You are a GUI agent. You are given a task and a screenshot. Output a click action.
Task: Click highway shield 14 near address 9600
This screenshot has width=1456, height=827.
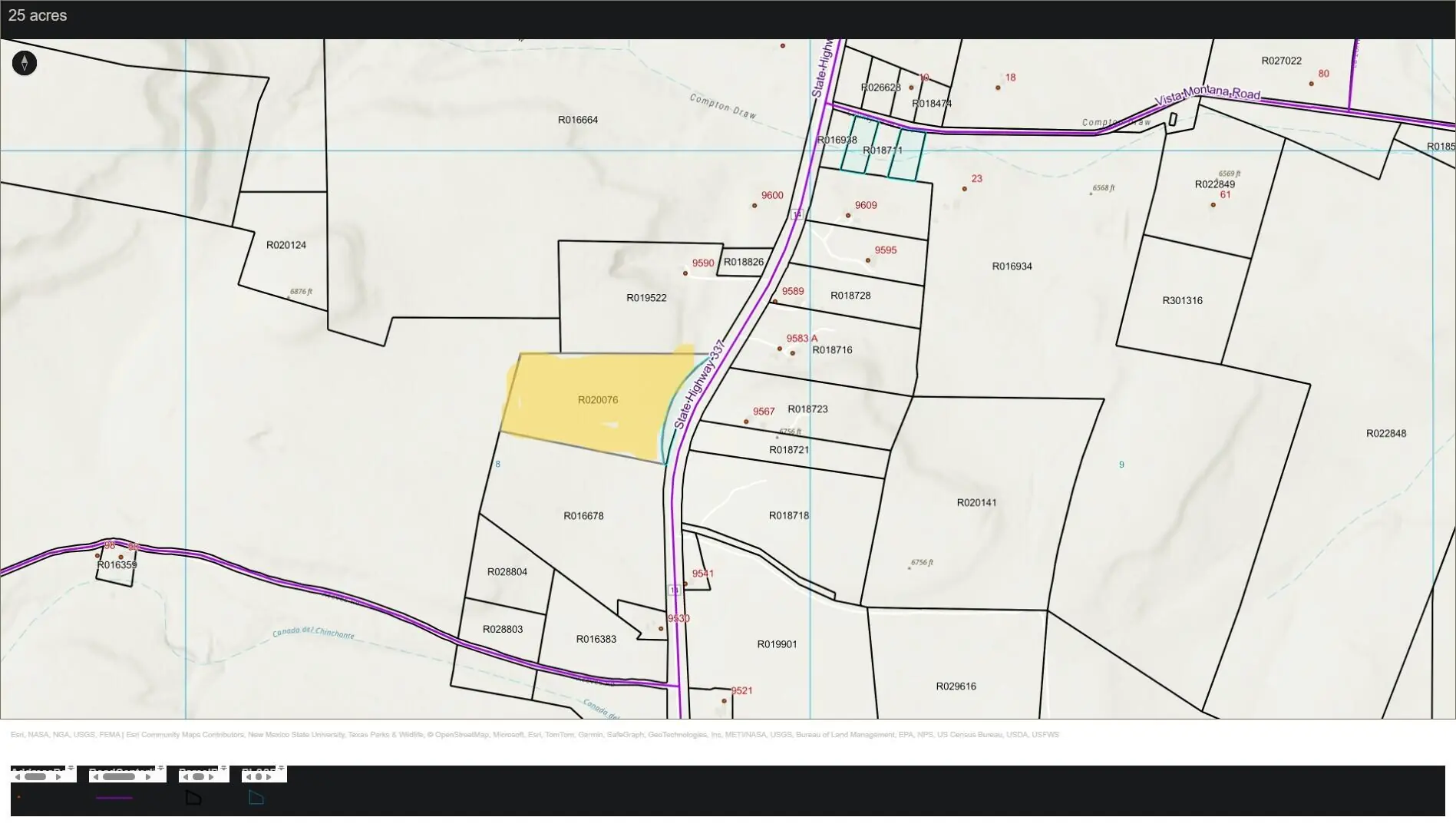797,214
